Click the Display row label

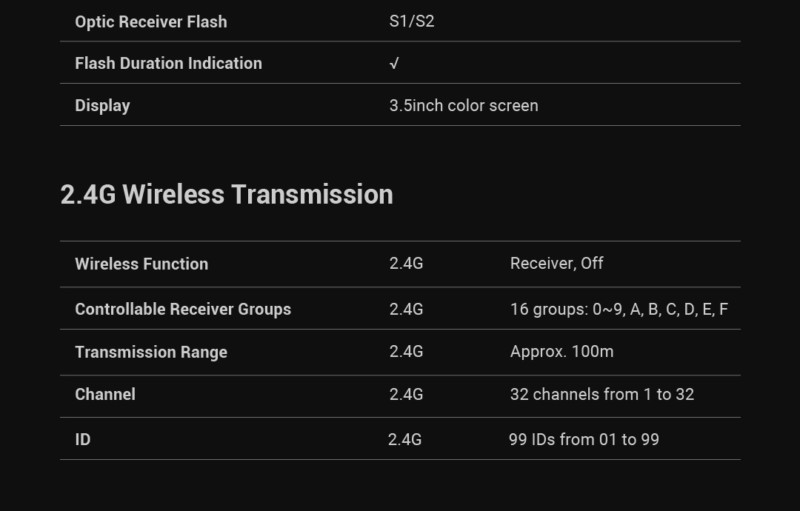[x=103, y=106]
